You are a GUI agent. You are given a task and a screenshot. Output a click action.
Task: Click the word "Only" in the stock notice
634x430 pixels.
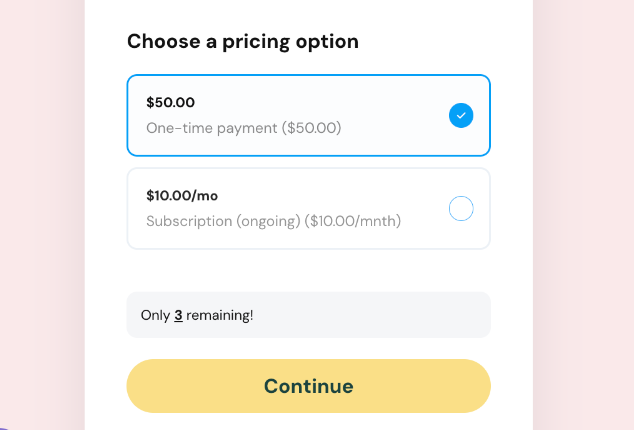pyautogui.click(x=155, y=315)
